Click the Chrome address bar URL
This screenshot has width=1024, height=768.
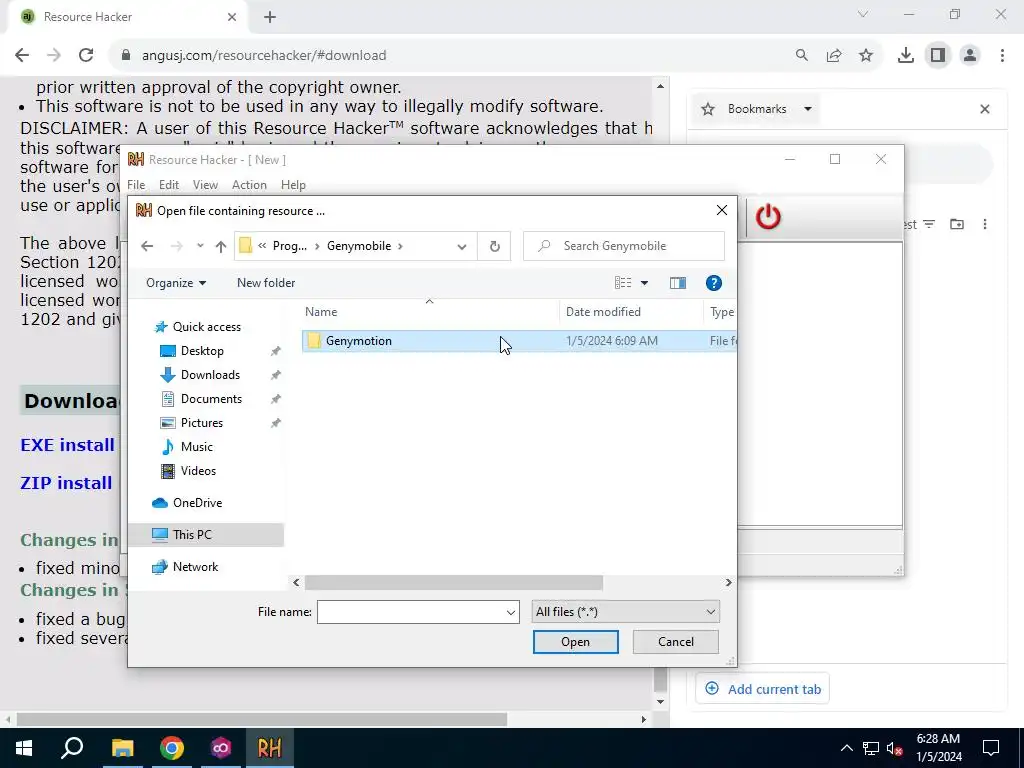pyautogui.click(x=264, y=56)
